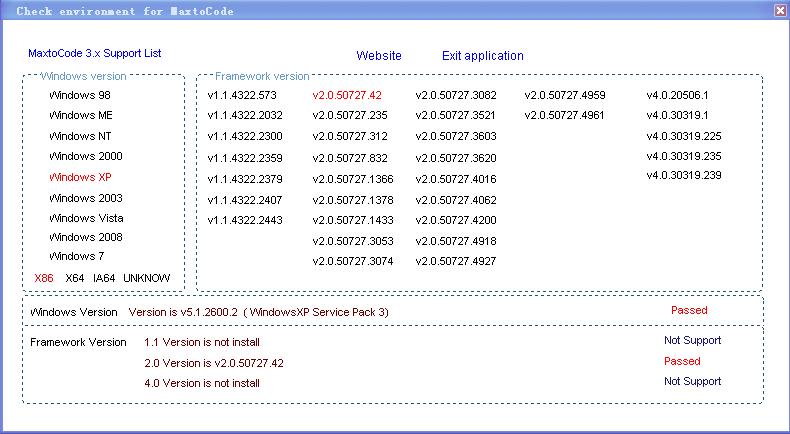The image size is (790, 434).
Task: Click framework v2.0.50727.4200
Action: tap(456, 220)
